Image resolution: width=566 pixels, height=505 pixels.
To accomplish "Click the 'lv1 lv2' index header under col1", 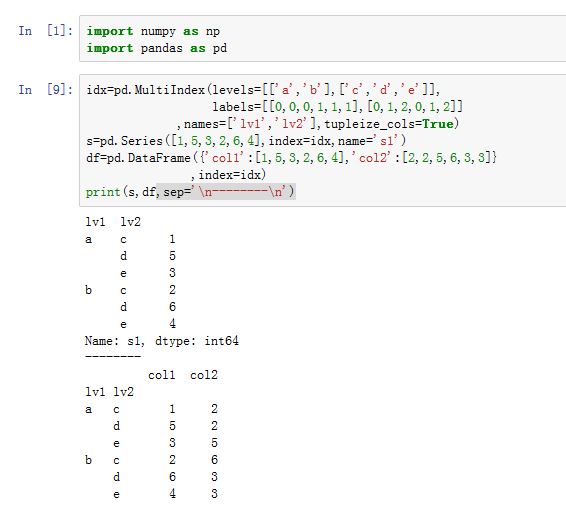I will click(x=109, y=392).
